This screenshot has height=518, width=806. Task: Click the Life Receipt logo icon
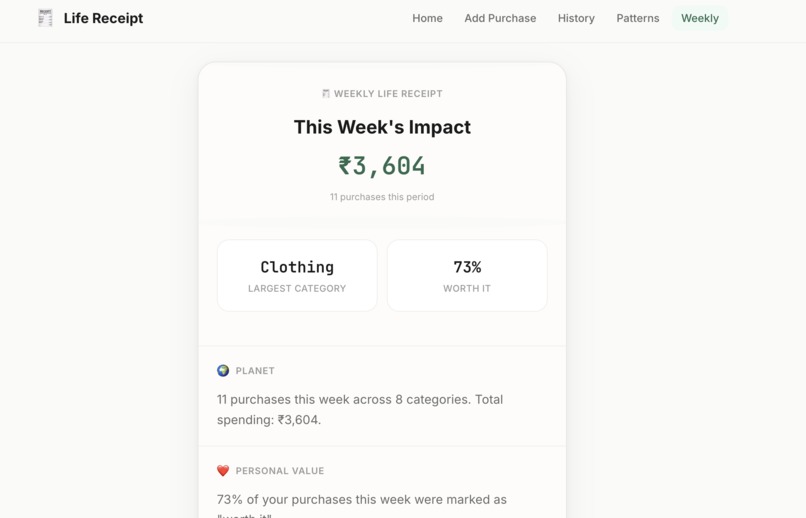[x=45, y=18]
